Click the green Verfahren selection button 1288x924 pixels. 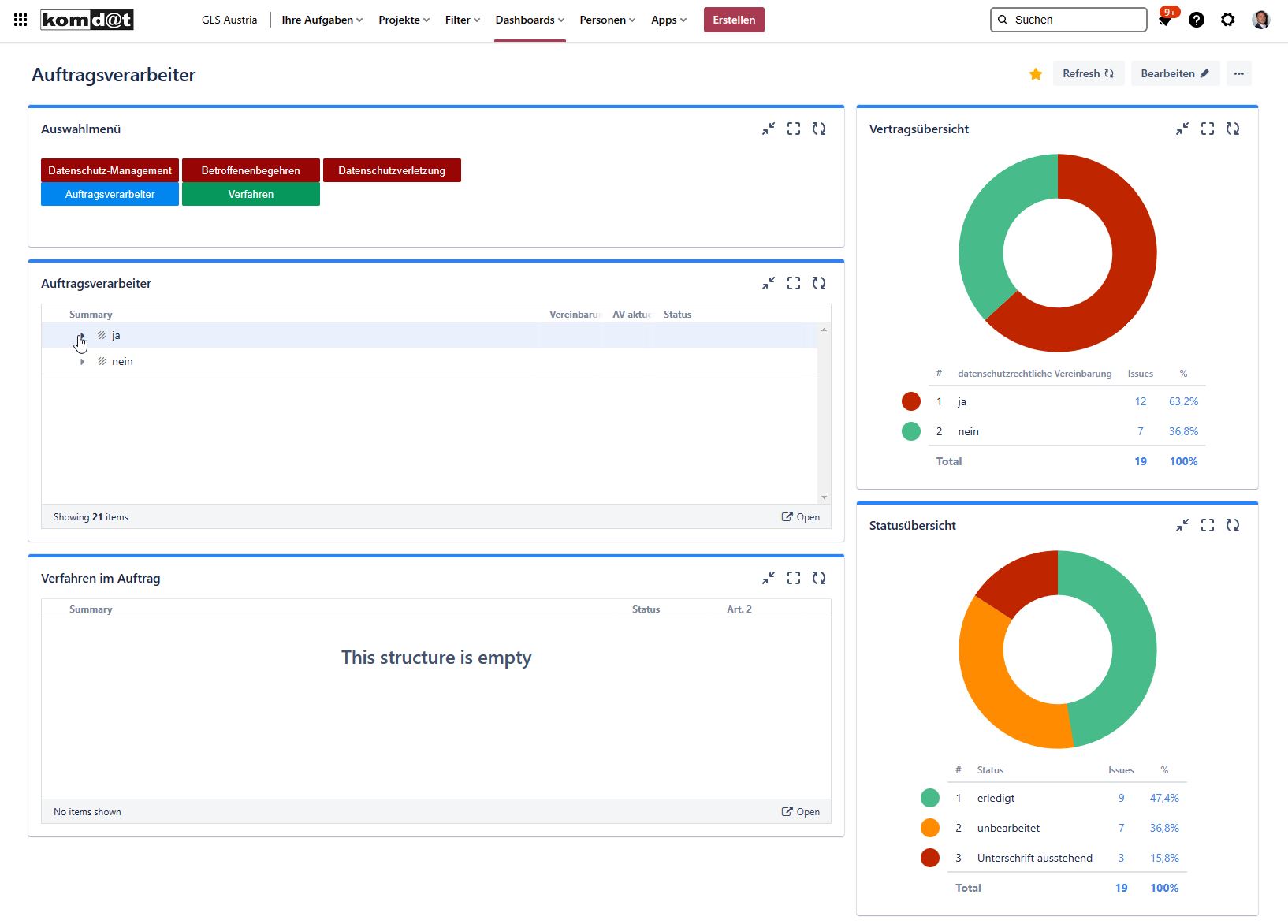[x=251, y=194]
